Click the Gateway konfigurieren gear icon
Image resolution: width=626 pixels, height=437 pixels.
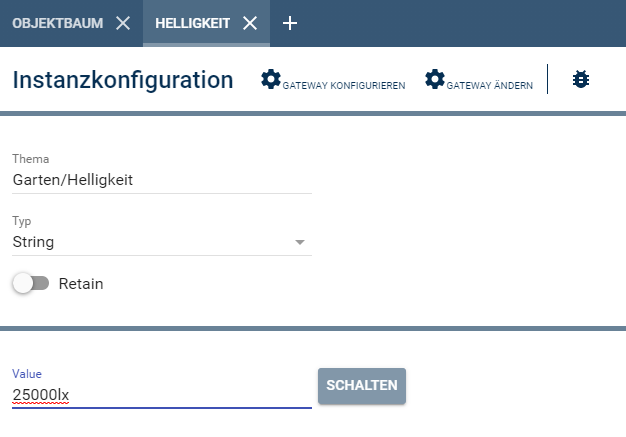click(x=270, y=79)
